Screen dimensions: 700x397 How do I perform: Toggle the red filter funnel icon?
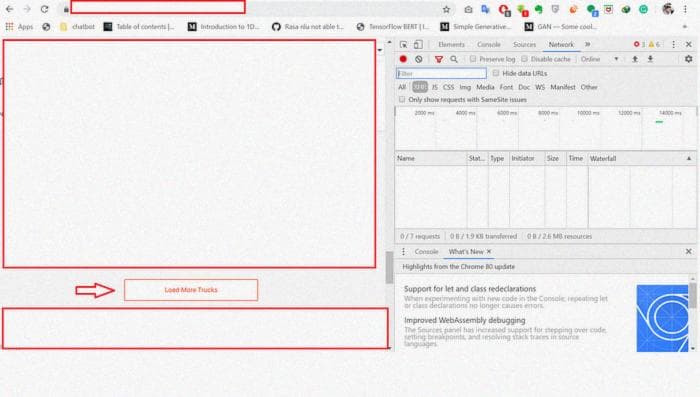click(x=439, y=59)
